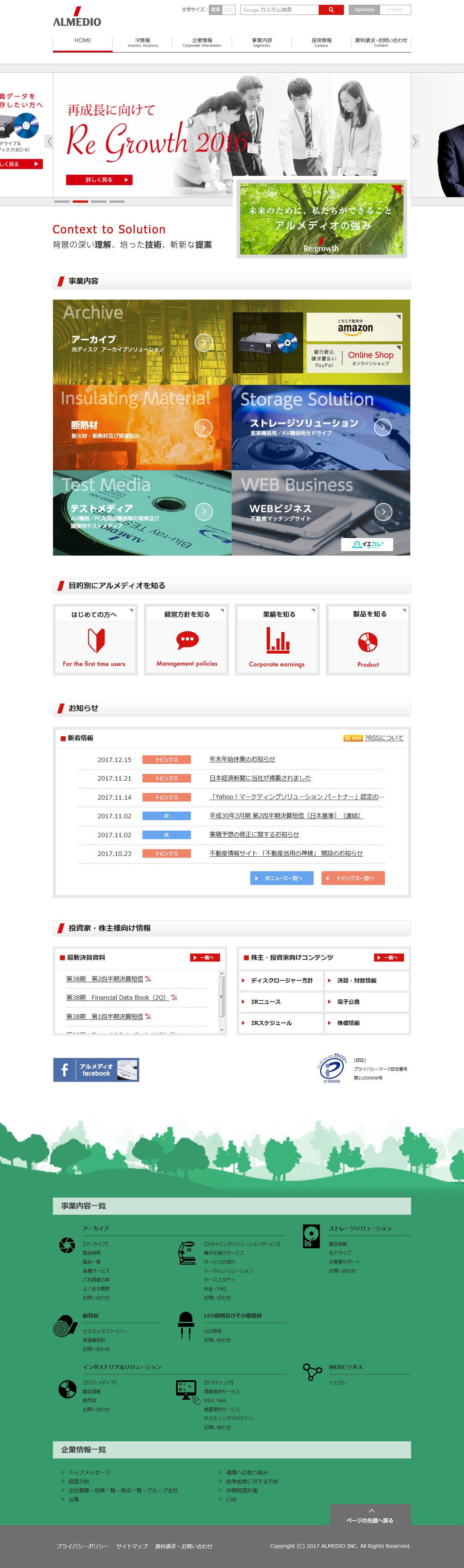Image resolution: width=464 pixels, height=1568 pixels.
Task: Open the 採用情報 Careers menu
Action: point(321,42)
